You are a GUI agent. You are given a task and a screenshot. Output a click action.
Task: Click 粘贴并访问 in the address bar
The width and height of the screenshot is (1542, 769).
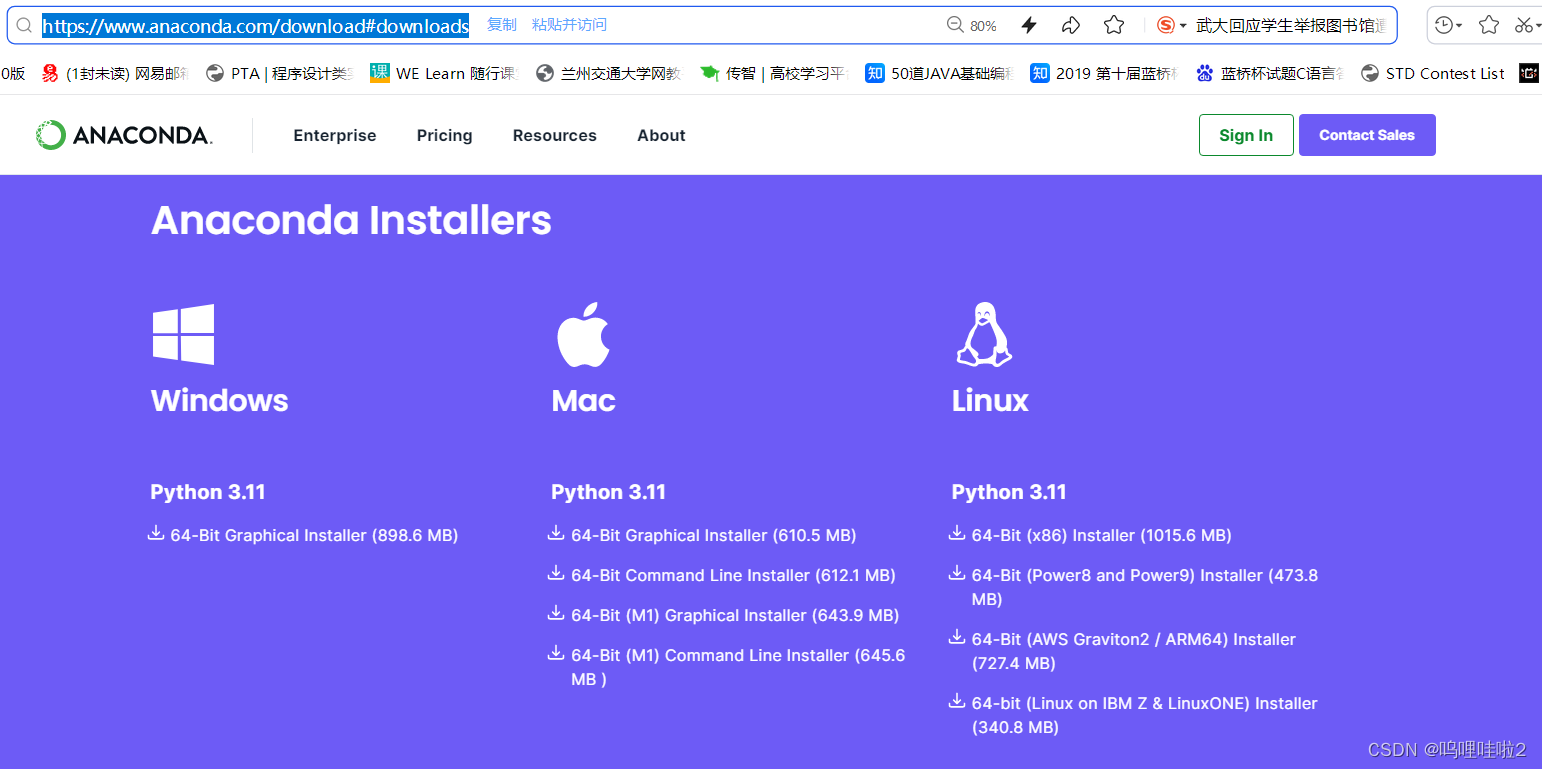[569, 25]
